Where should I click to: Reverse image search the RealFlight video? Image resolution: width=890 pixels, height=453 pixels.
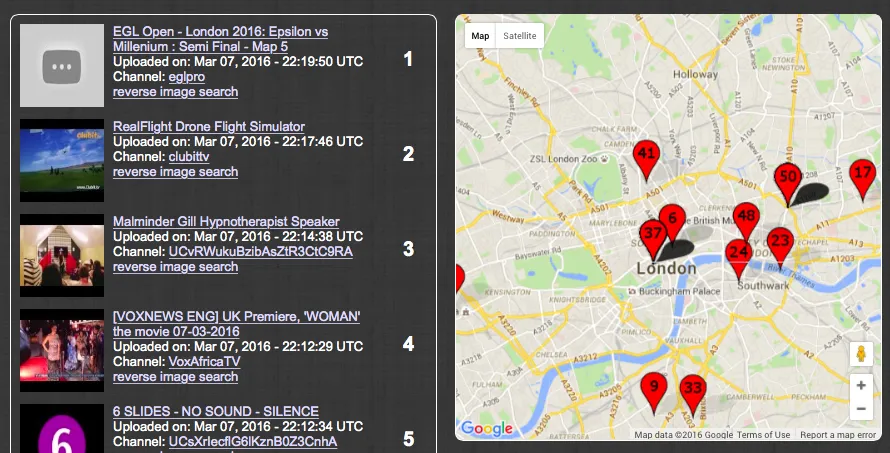click(x=175, y=172)
